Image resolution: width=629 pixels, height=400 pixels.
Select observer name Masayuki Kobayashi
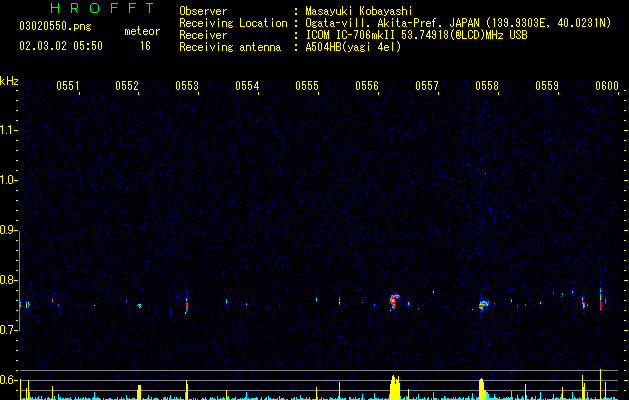coord(359,11)
